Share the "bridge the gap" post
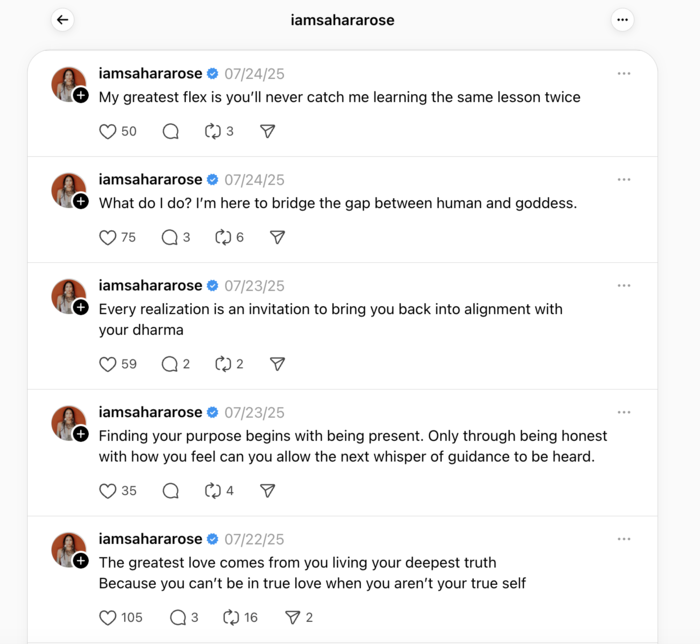700x644 pixels. [x=277, y=237]
